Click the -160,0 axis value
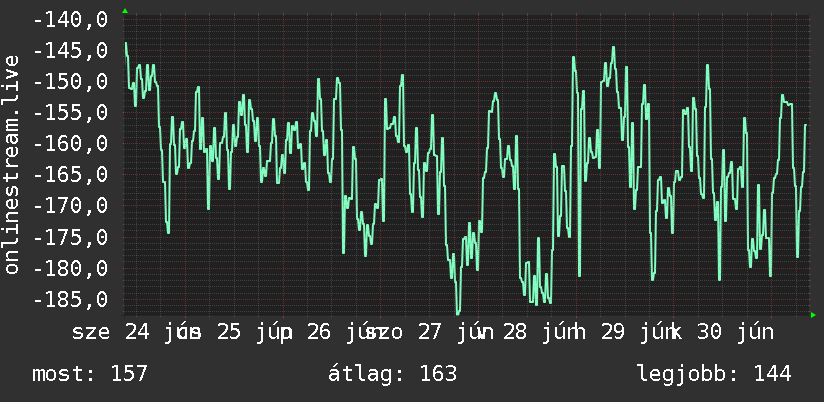Screen dimensions: 824x402 [x=70, y=144]
